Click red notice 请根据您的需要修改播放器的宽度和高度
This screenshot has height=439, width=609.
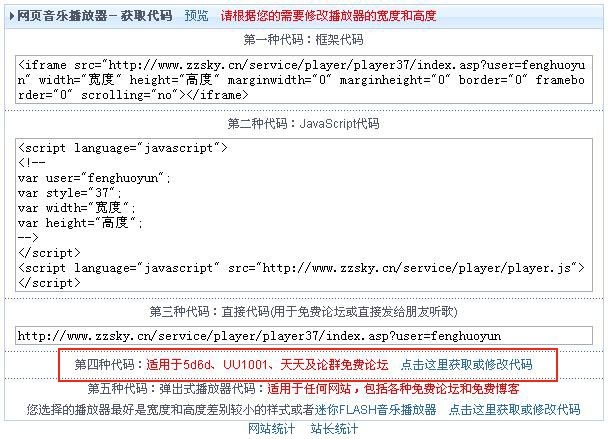click(329, 16)
